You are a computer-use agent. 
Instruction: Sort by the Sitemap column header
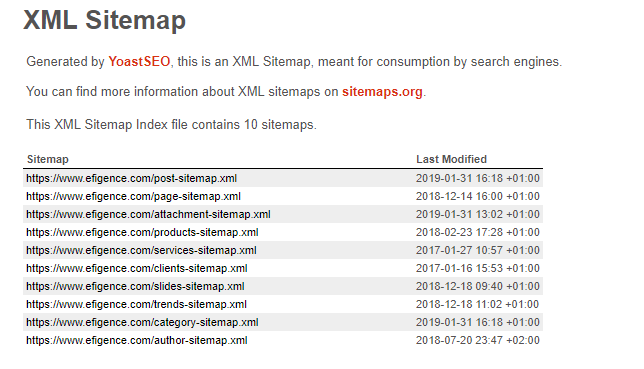(x=48, y=159)
